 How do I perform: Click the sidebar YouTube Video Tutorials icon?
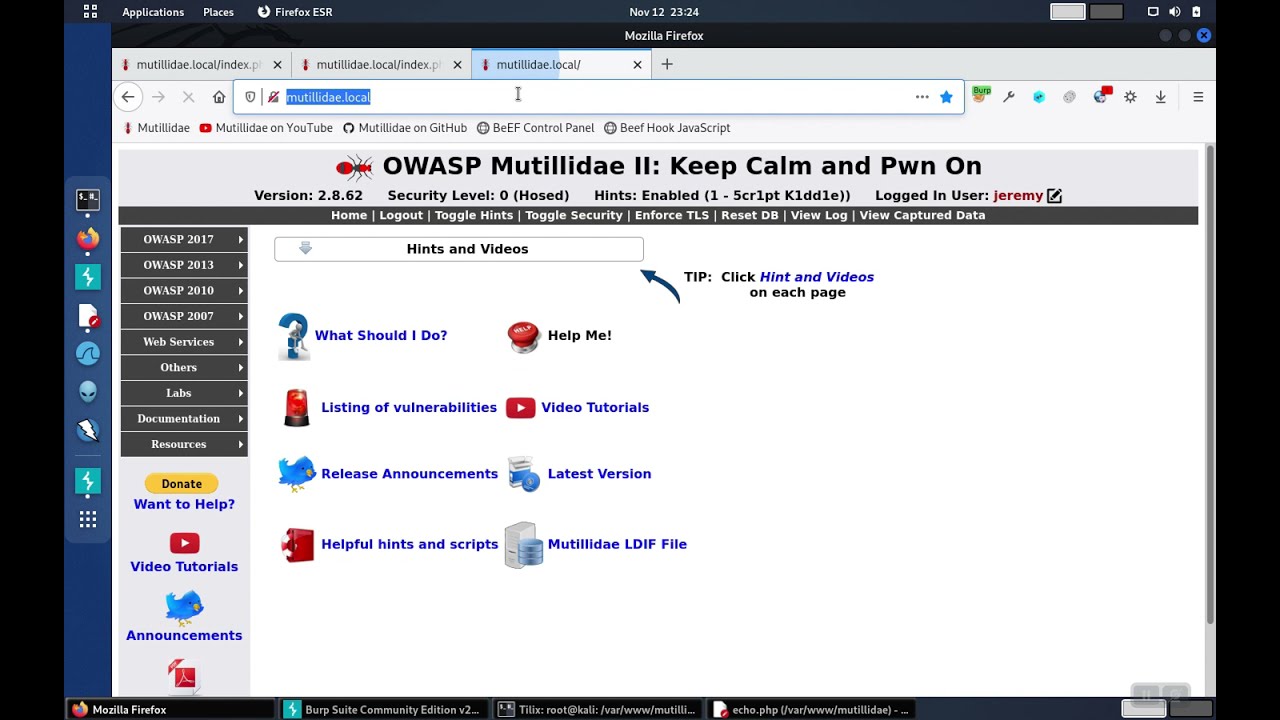[x=184, y=543]
